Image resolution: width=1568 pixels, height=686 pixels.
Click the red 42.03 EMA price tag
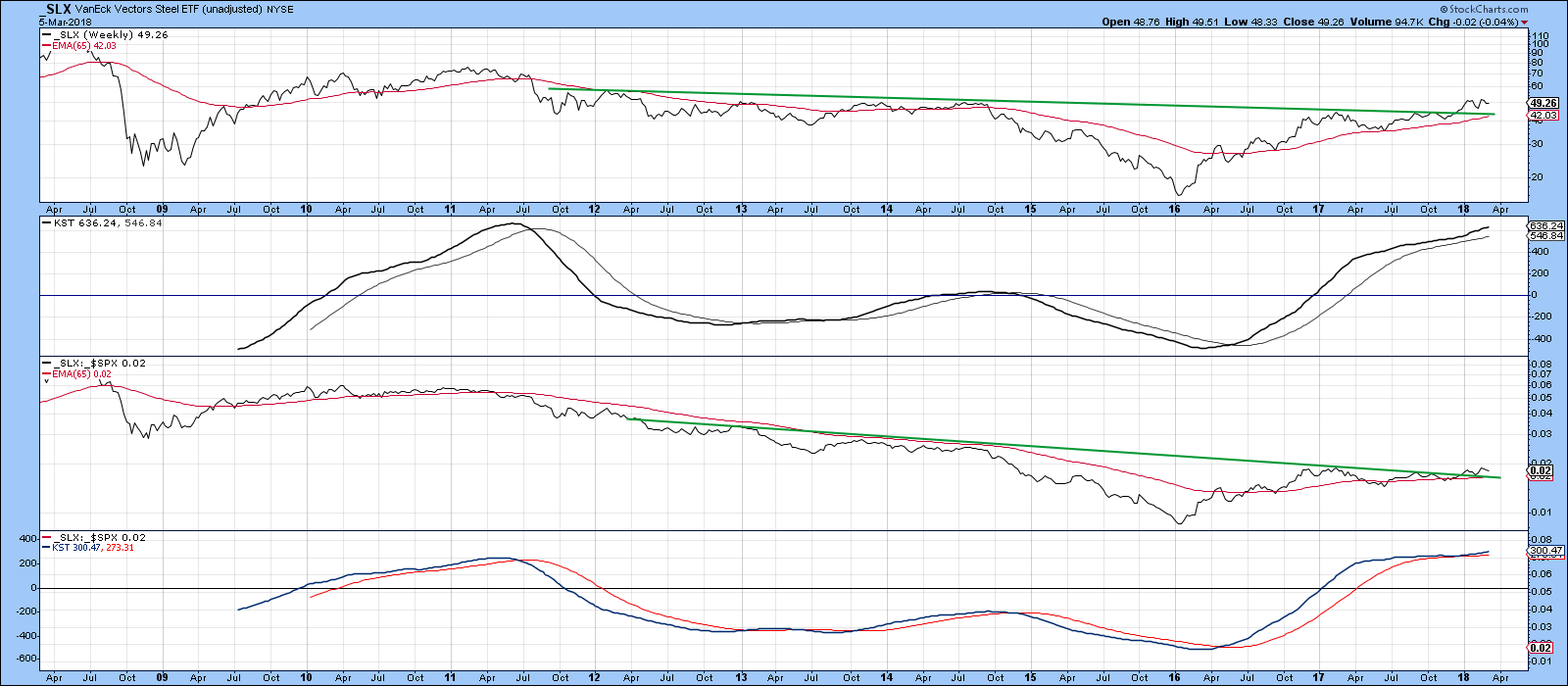(x=1542, y=115)
